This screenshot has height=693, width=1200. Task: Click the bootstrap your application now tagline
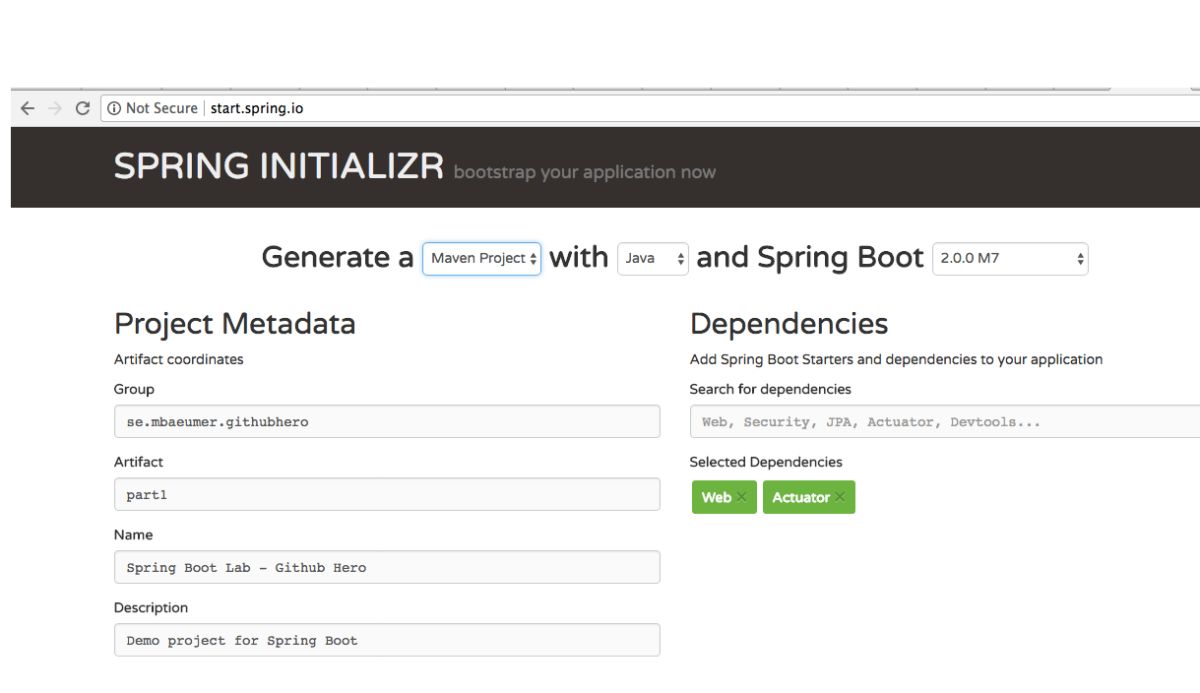coord(585,172)
